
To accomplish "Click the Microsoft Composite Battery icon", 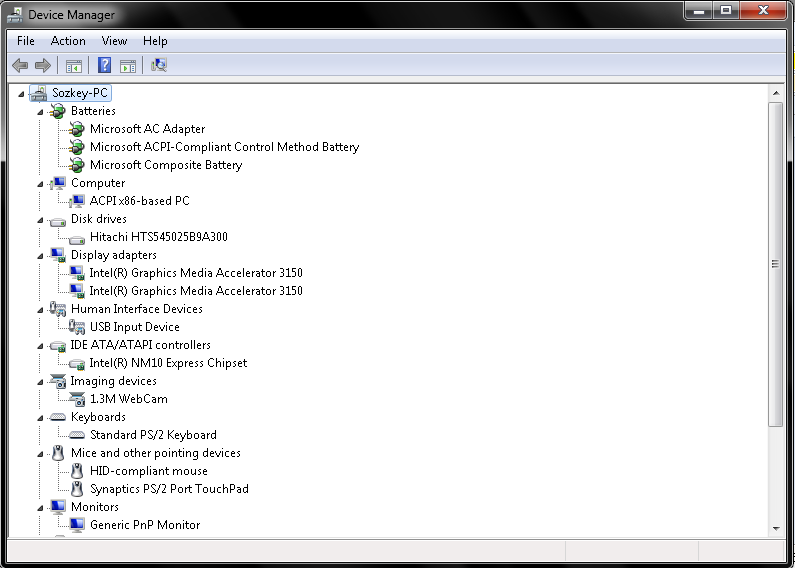I will [x=77, y=165].
